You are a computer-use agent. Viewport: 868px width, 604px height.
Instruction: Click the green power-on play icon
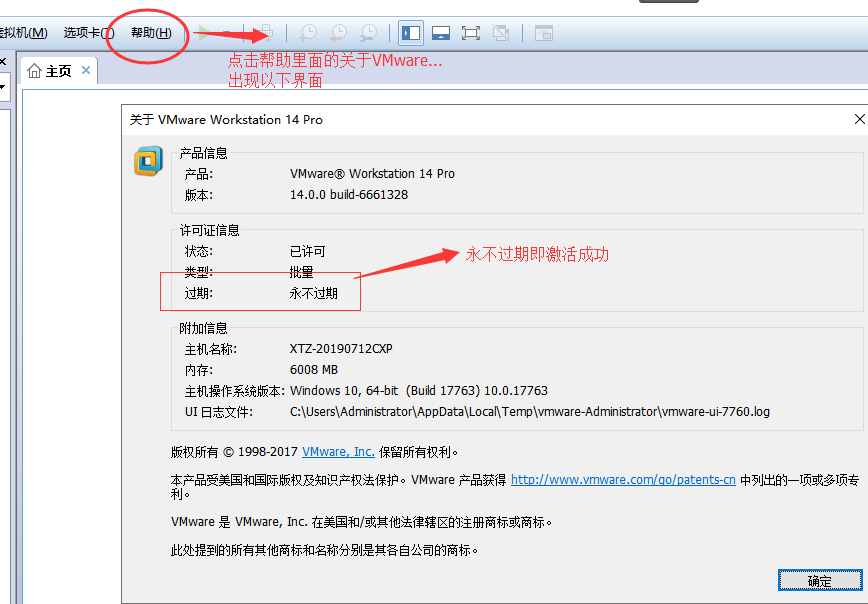tap(204, 33)
